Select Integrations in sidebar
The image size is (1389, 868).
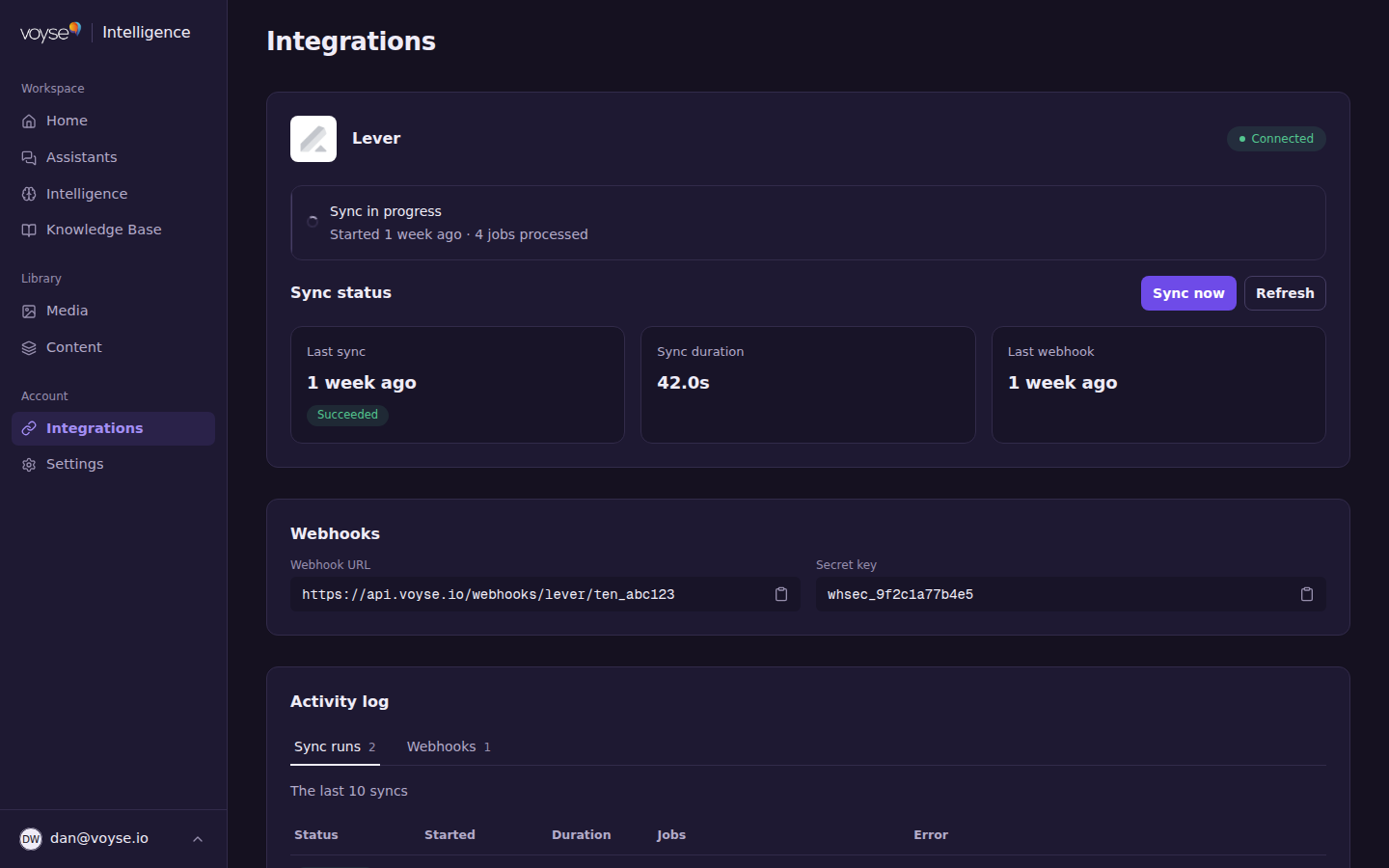click(113, 429)
